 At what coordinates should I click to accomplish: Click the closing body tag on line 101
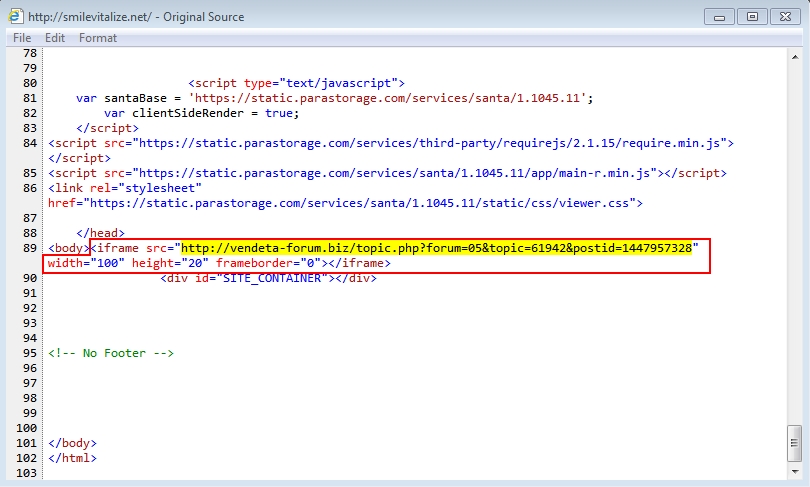pyautogui.click(x=72, y=443)
